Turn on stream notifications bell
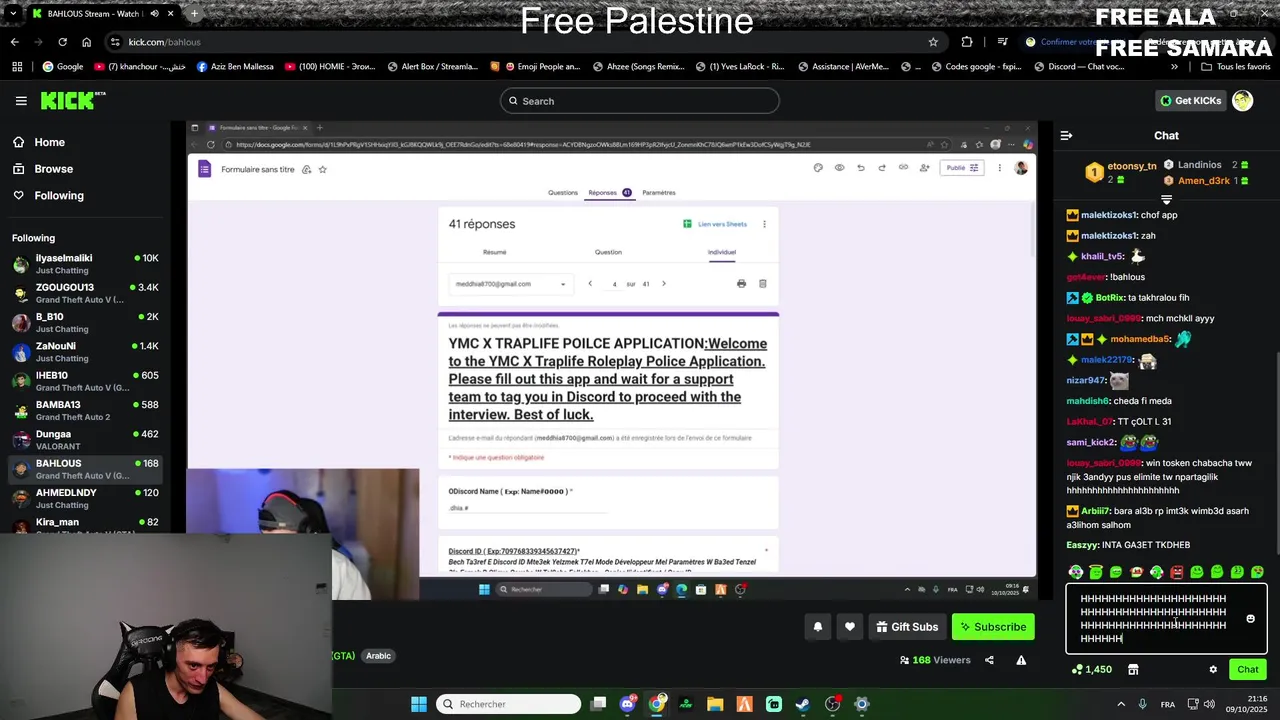 [x=817, y=627]
